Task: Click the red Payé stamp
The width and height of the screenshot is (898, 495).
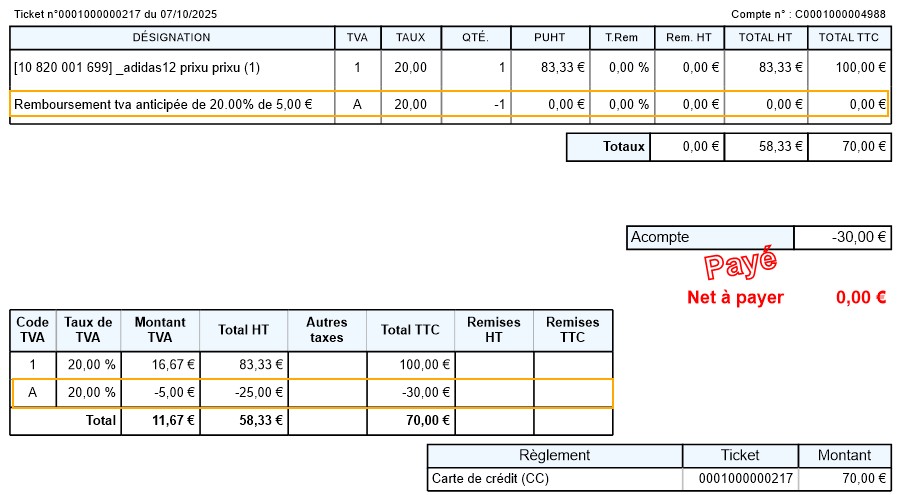Action: pos(740,263)
